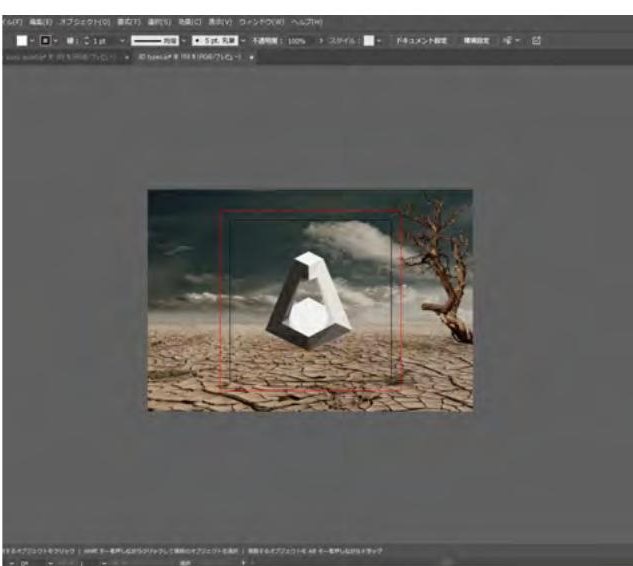Viewport: 633px width, 566px height.
Task: Open the 編集(E) Edit menu
Action: [x=41, y=22]
